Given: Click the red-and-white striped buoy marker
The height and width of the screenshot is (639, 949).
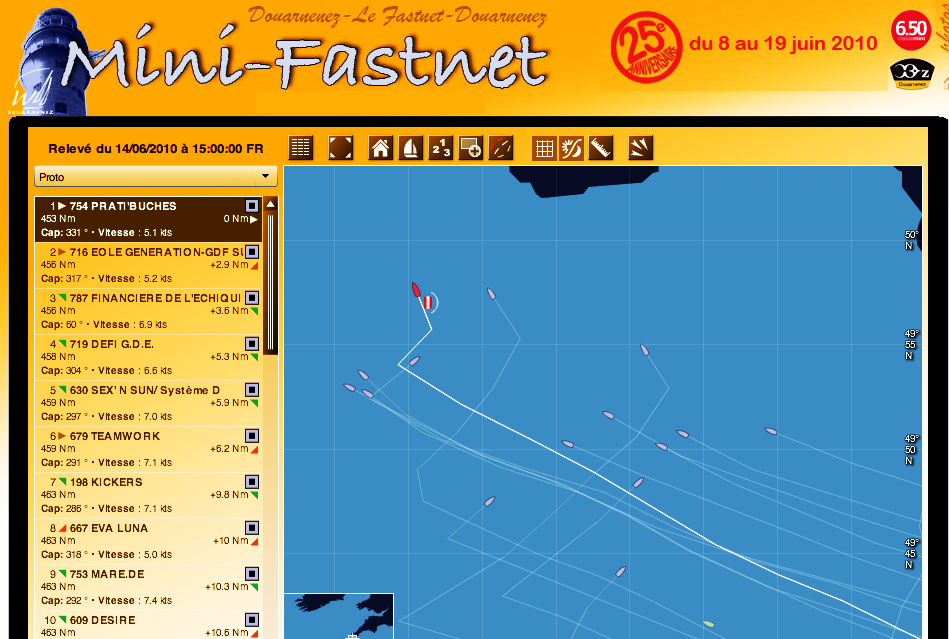Looking at the screenshot, I should (x=428, y=302).
